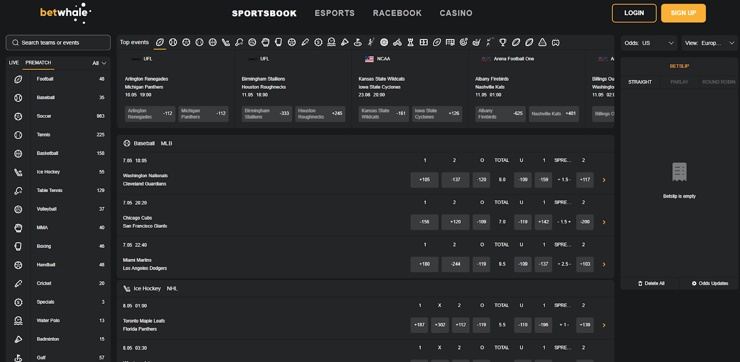Select the Tennis icon in Top events strip
Image resolution: width=740 pixels, height=362 pixels.
(x=200, y=42)
